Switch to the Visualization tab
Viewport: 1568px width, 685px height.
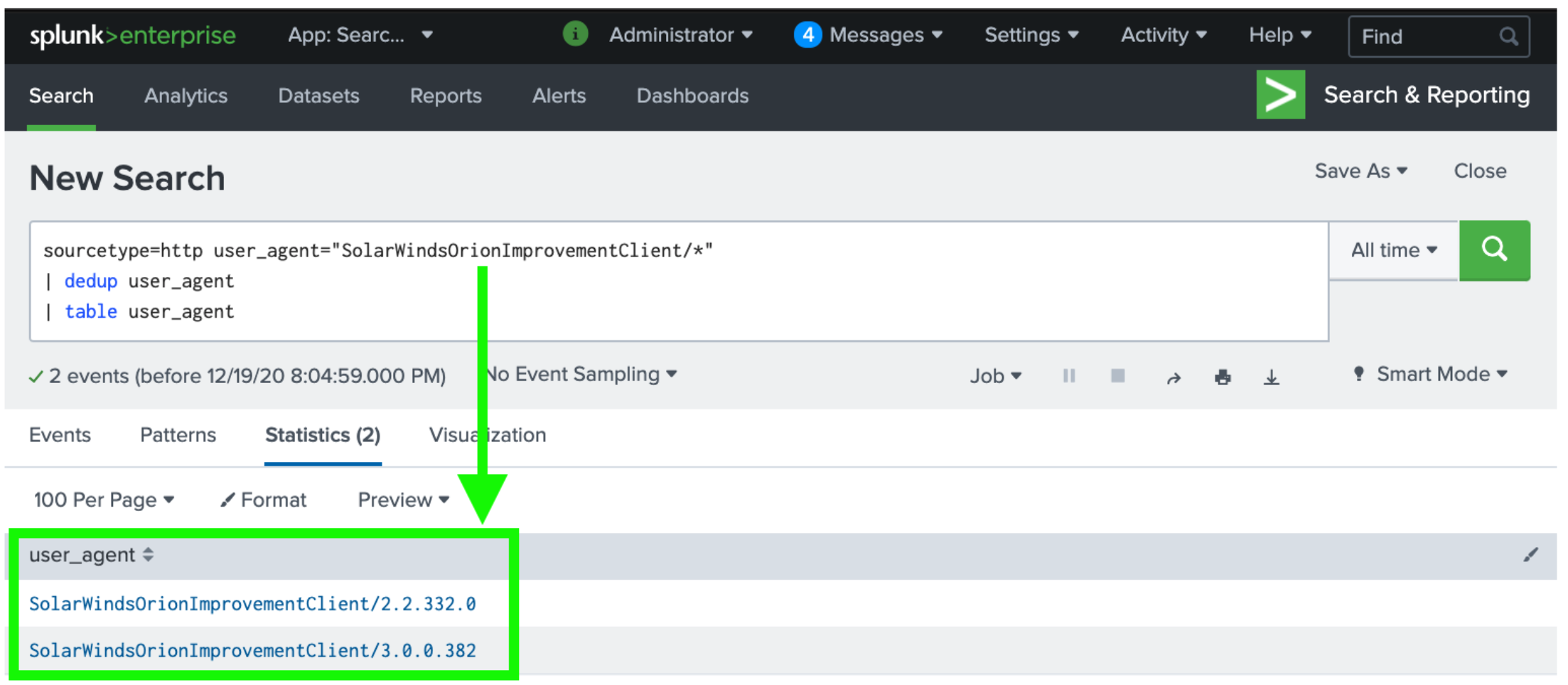487,435
